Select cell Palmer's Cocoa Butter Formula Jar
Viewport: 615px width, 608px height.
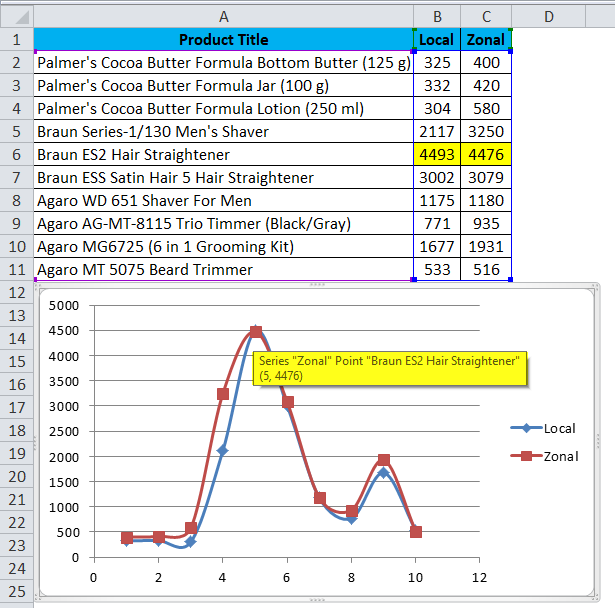(224, 86)
